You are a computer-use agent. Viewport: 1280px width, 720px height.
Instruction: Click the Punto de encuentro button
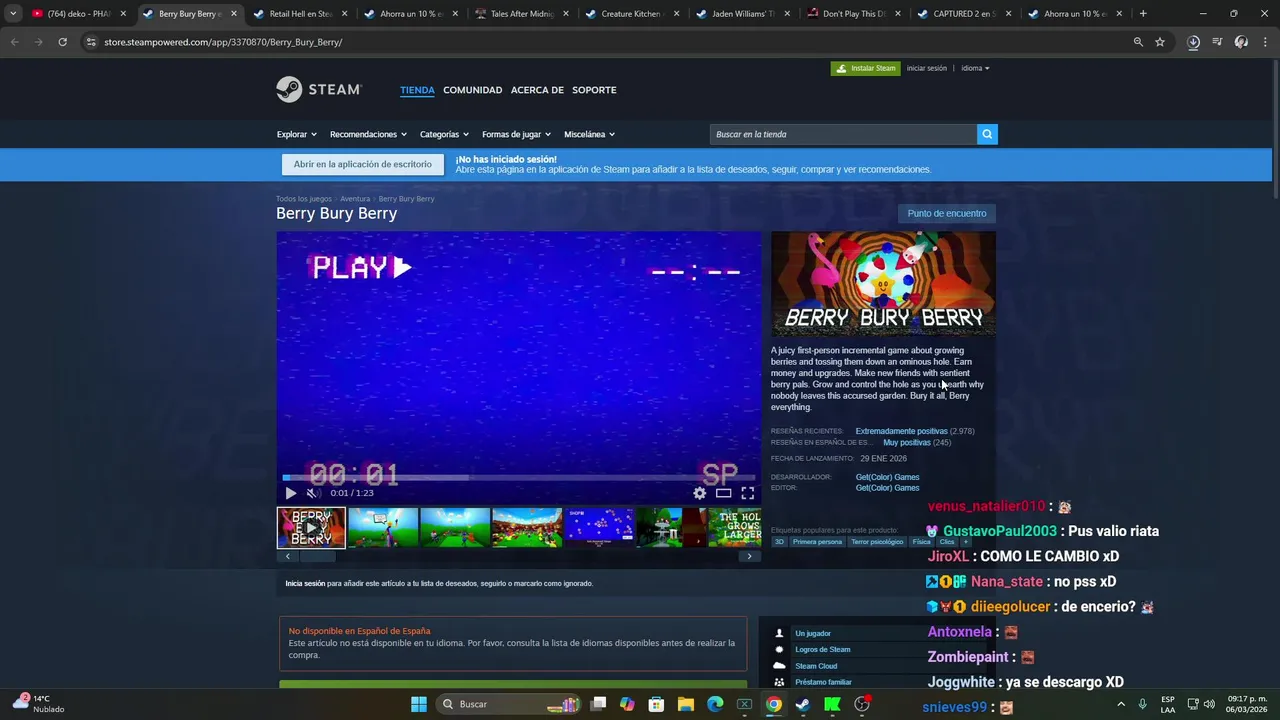[x=947, y=213]
